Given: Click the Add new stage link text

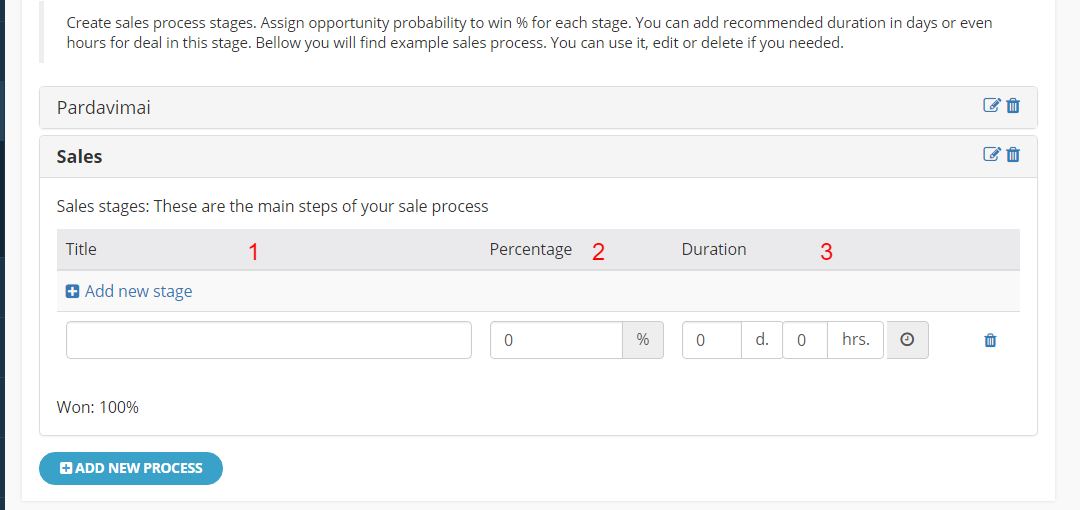Looking at the screenshot, I should [x=138, y=292].
